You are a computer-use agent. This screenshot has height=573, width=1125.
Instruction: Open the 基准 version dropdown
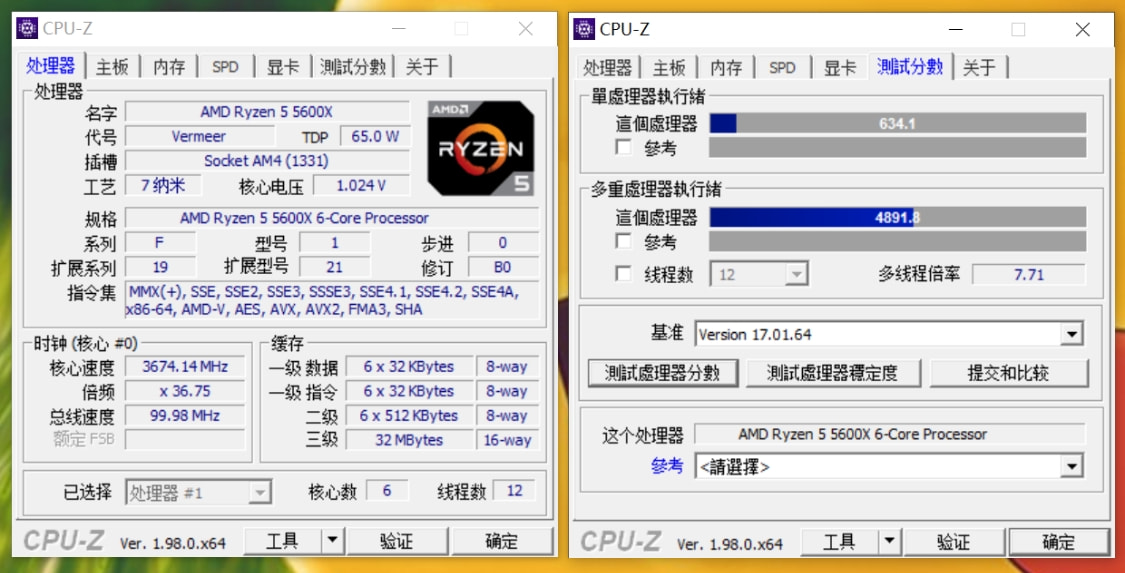tap(889, 334)
